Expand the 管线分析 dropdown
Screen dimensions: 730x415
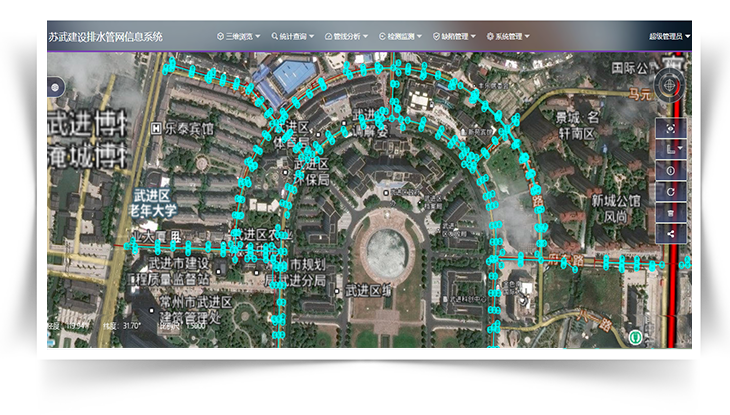click(x=346, y=36)
